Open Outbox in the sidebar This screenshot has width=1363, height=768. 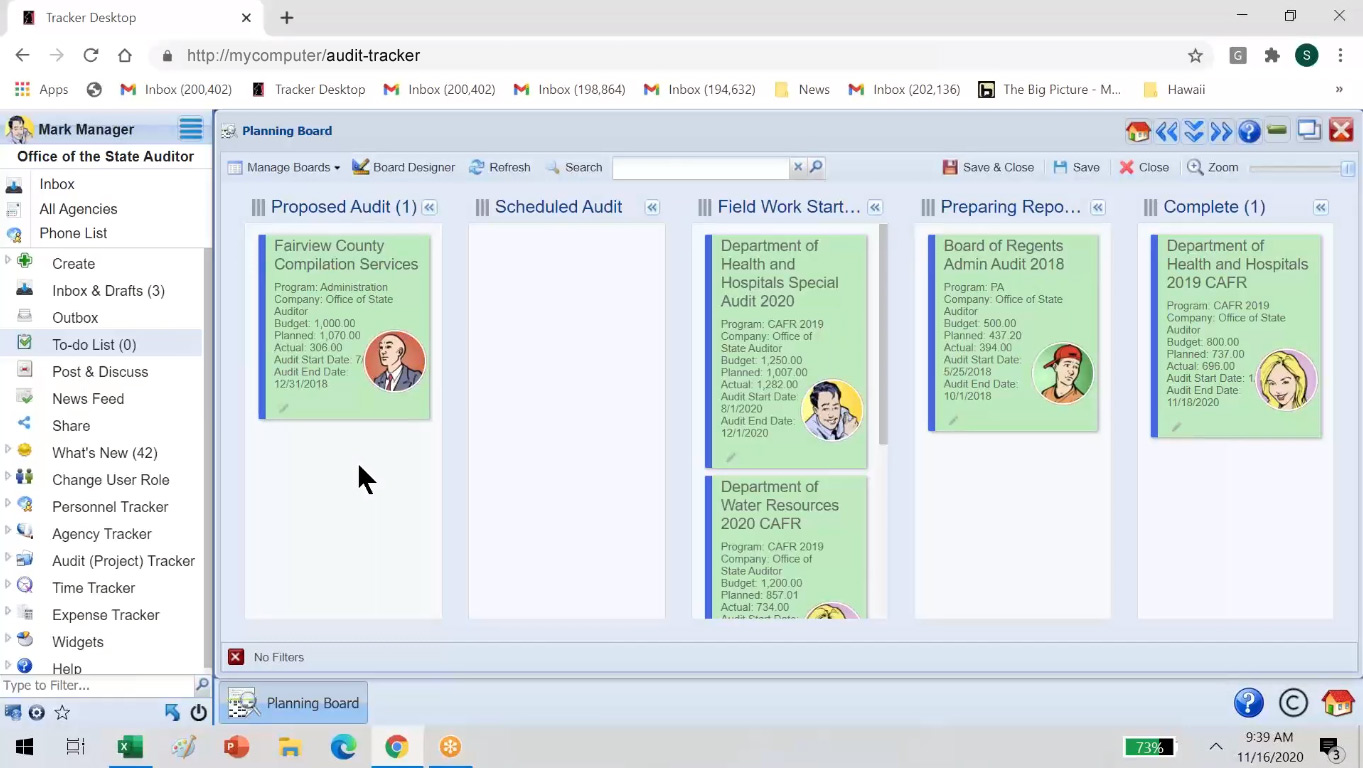click(x=75, y=317)
